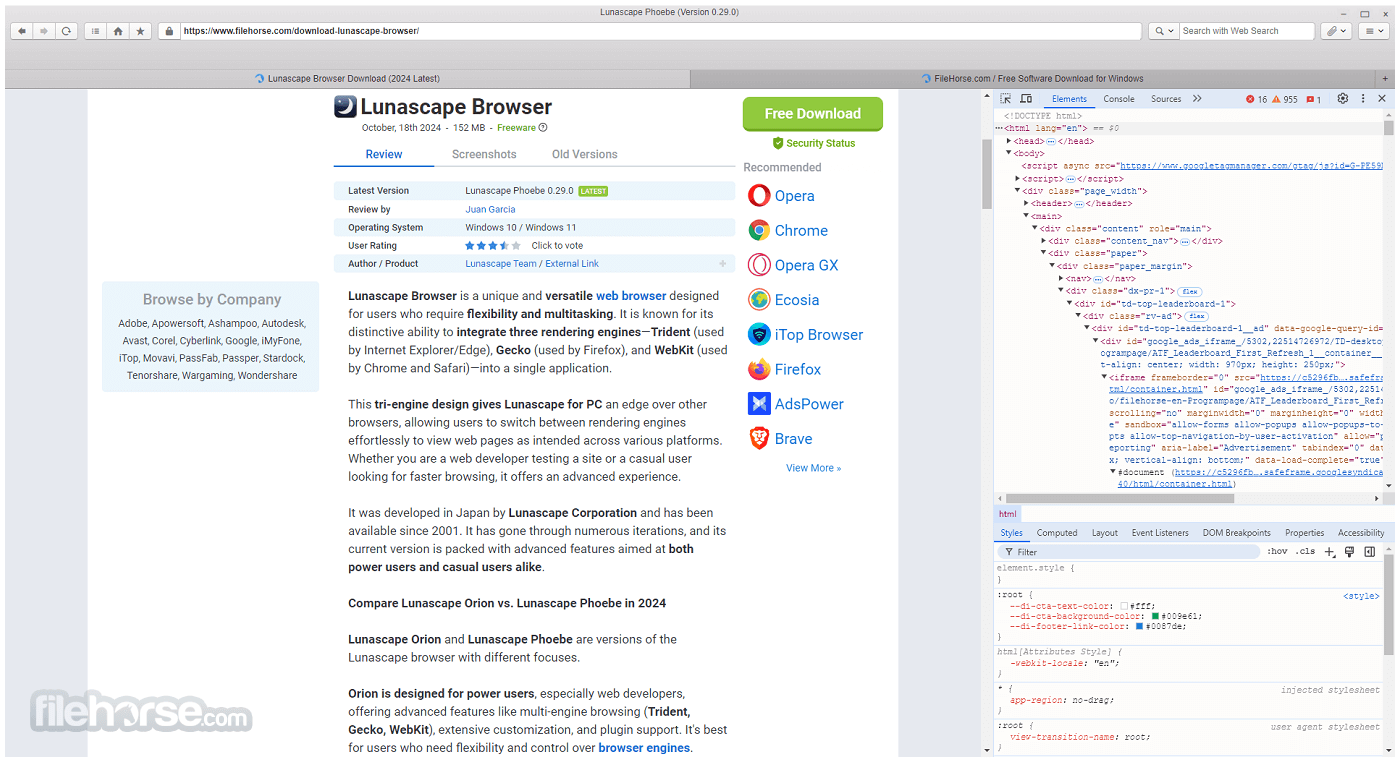Activate the DevTools inspect element picker
1400x762 pixels.
[x=1006, y=99]
